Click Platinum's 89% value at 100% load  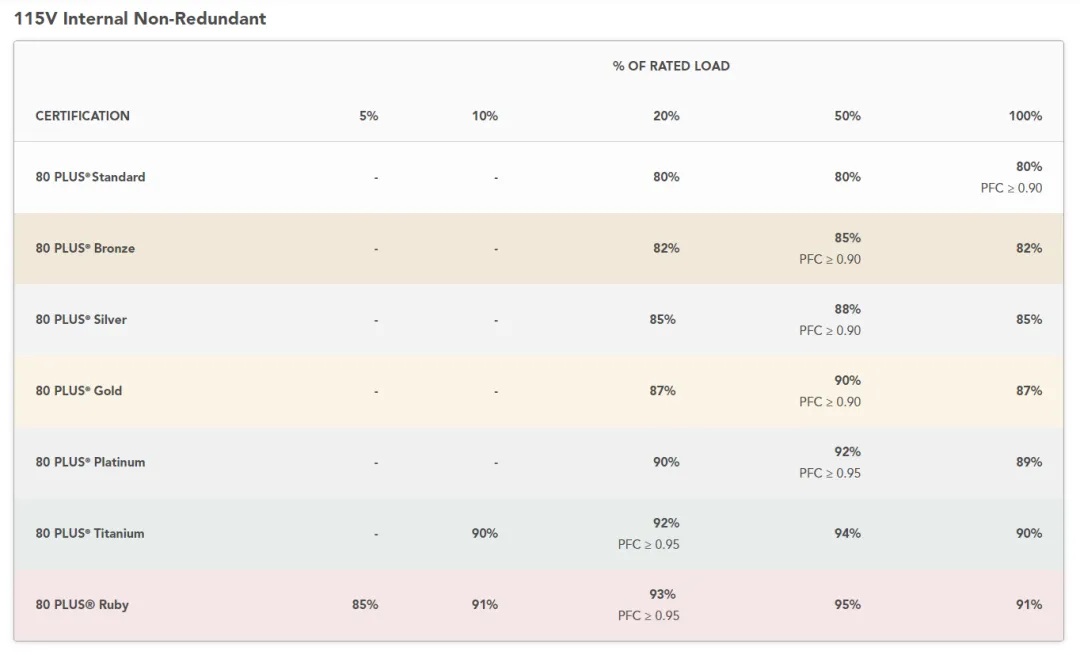tap(1028, 462)
